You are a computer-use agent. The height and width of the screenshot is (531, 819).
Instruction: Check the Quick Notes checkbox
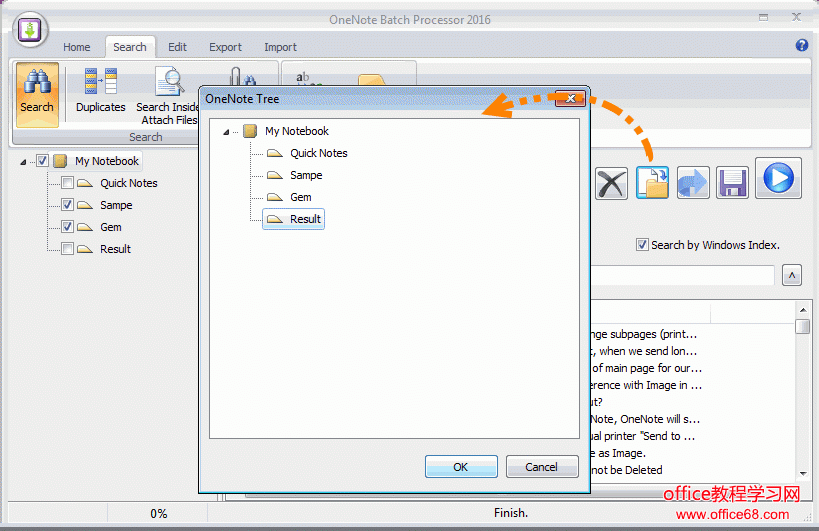pyautogui.click(x=67, y=183)
